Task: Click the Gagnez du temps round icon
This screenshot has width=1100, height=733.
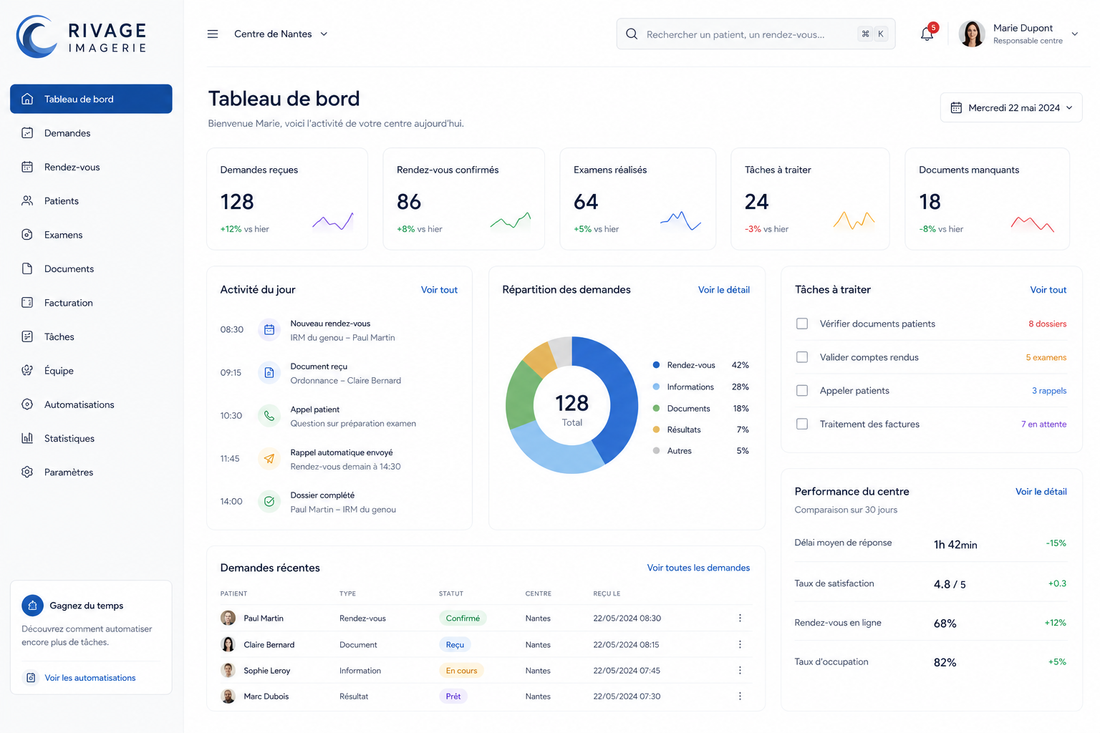Action: 32,605
